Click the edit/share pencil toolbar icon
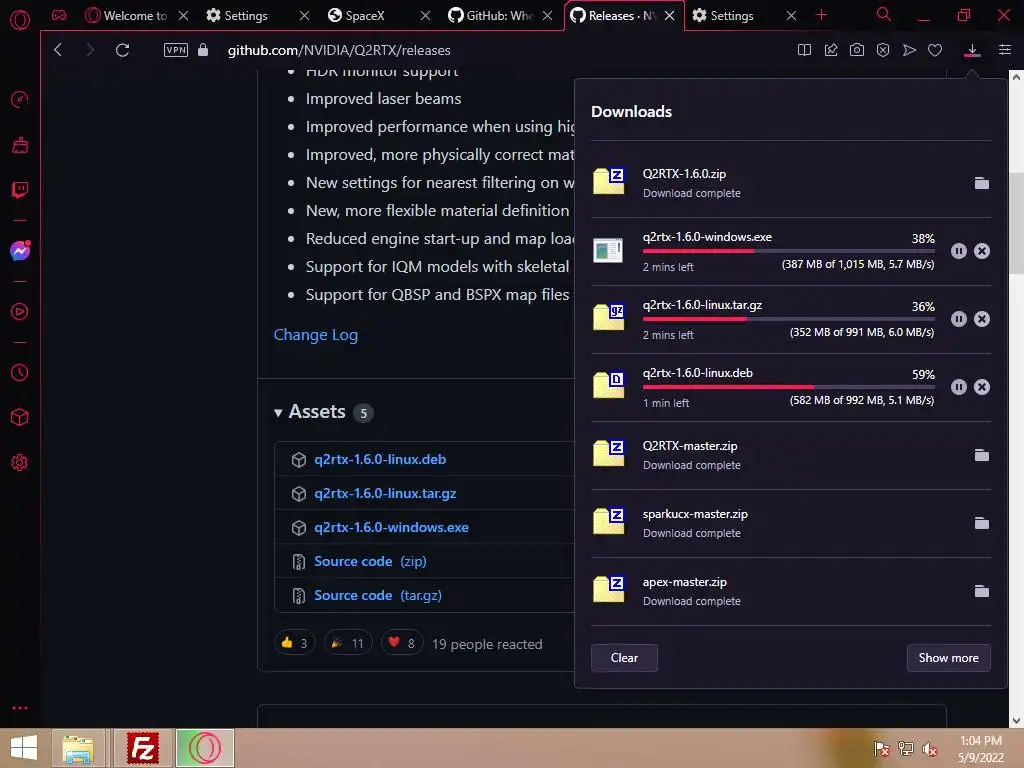This screenshot has height=768, width=1024. tap(831, 50)
